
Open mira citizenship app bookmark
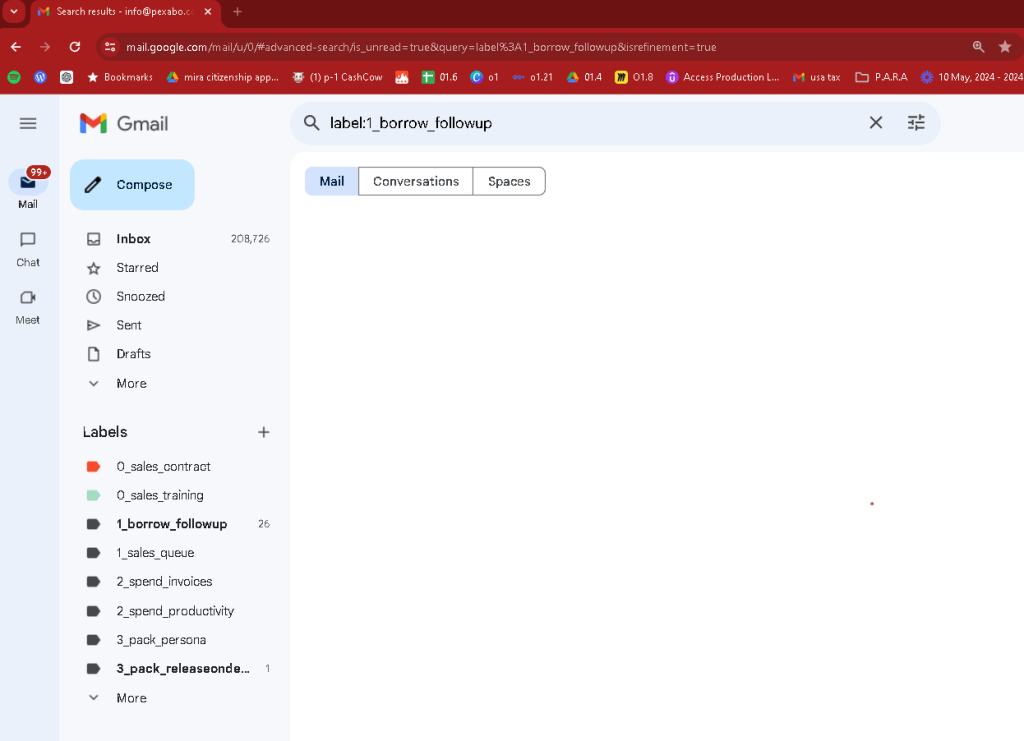(223, 77)
